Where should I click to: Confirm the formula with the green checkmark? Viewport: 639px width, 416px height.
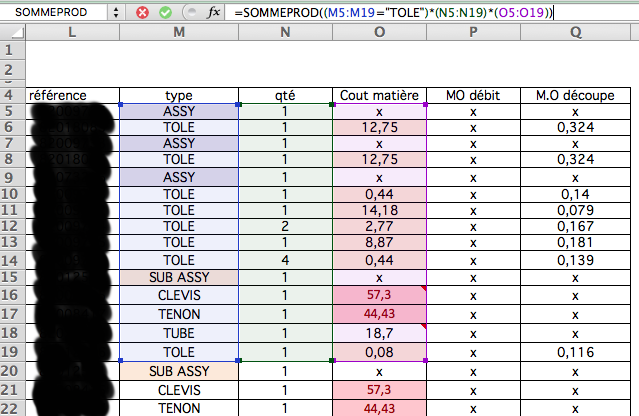(x=165, y=13)
